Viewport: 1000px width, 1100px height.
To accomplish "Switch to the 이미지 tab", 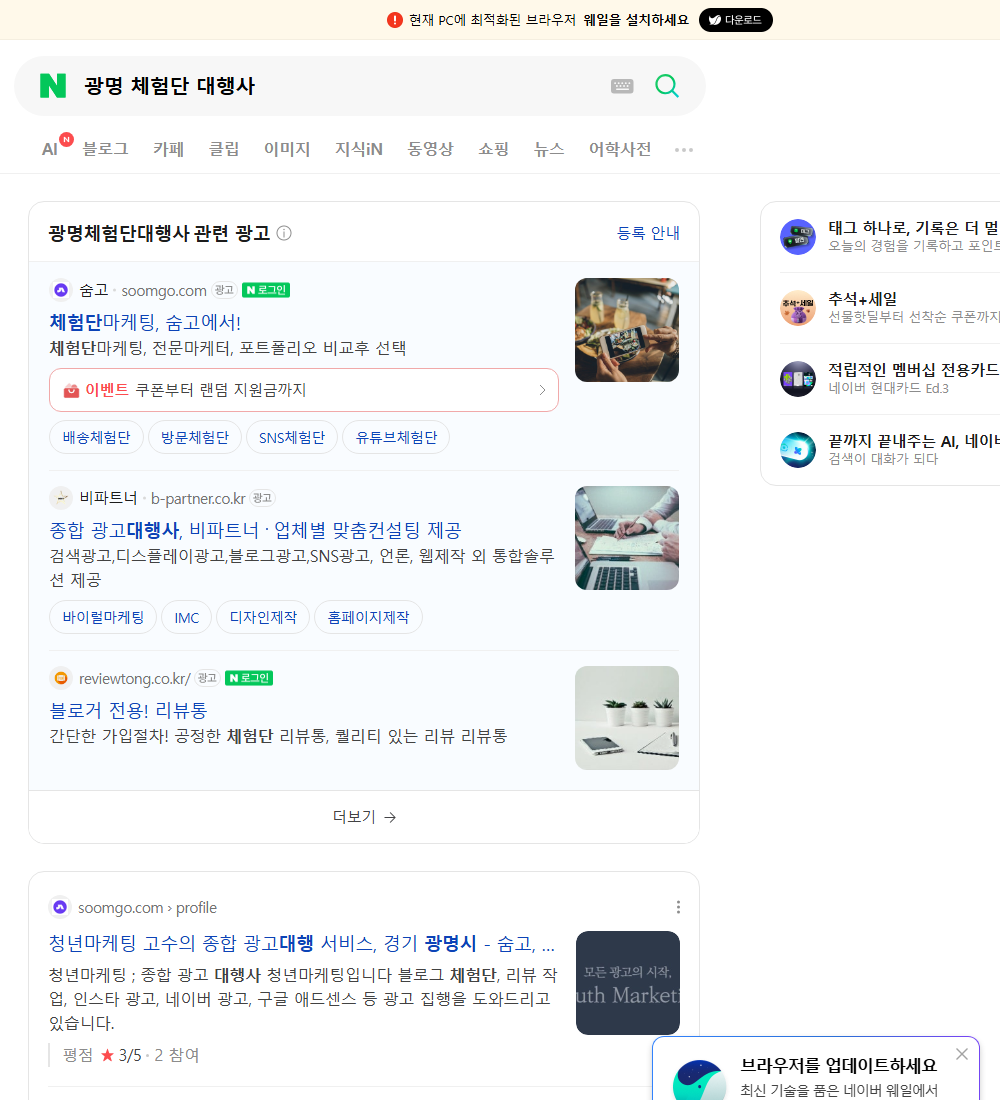I will pyautogui.click(x=287, y=149).
